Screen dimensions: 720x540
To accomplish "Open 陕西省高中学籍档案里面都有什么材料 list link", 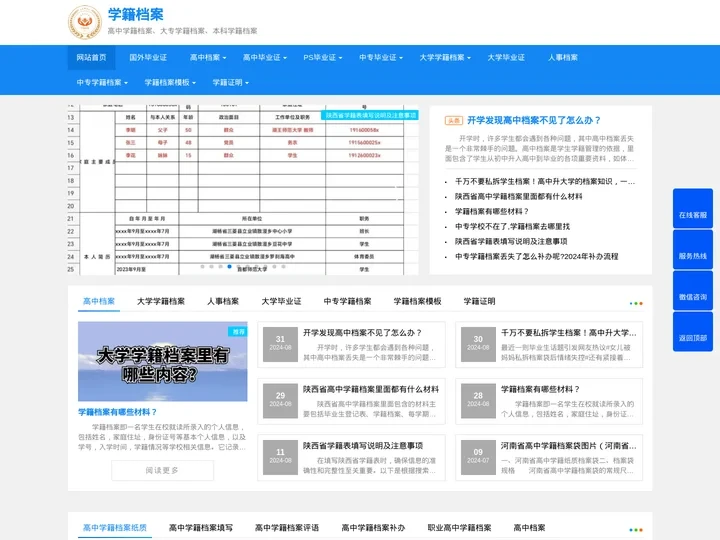I will (x=518, y=197).
